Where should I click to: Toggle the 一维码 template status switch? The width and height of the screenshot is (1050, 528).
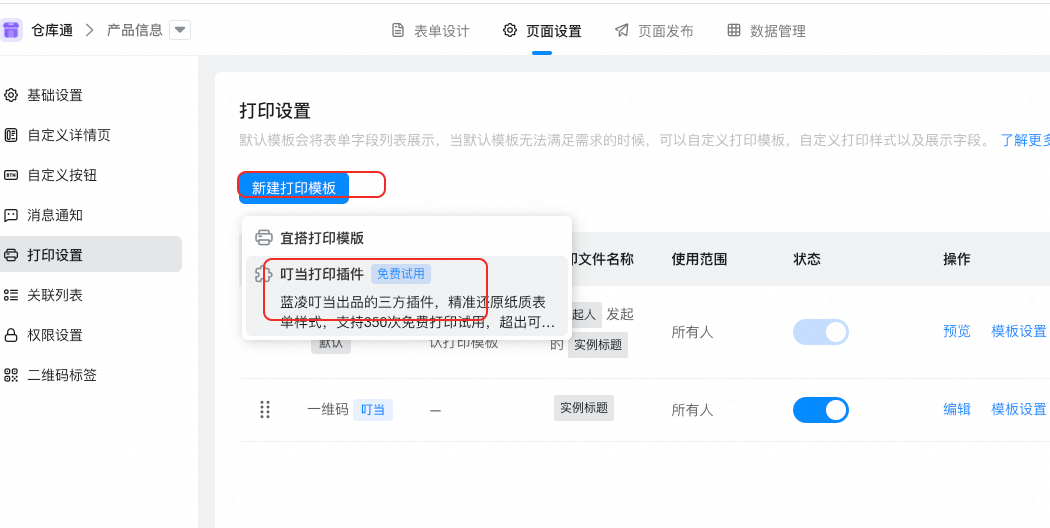[820, 410]
